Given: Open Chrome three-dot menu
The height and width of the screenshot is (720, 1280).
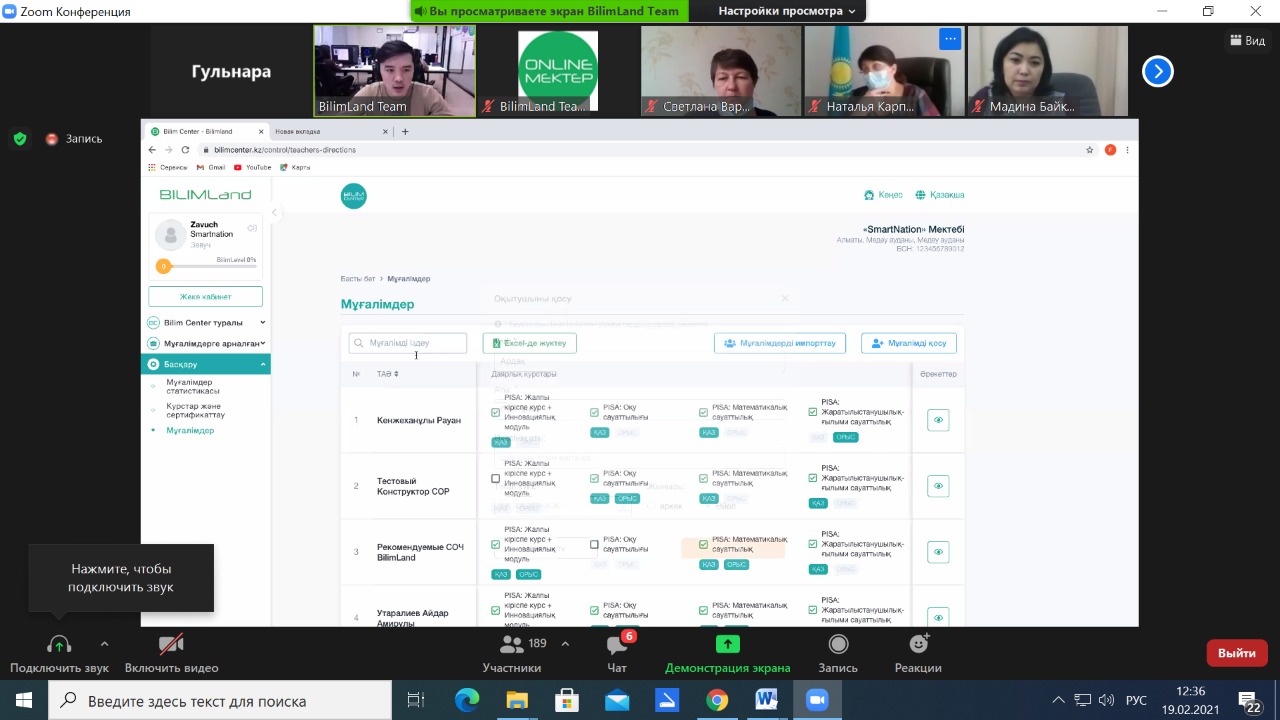Looking at the screenshot, I should click(1128, 150).
